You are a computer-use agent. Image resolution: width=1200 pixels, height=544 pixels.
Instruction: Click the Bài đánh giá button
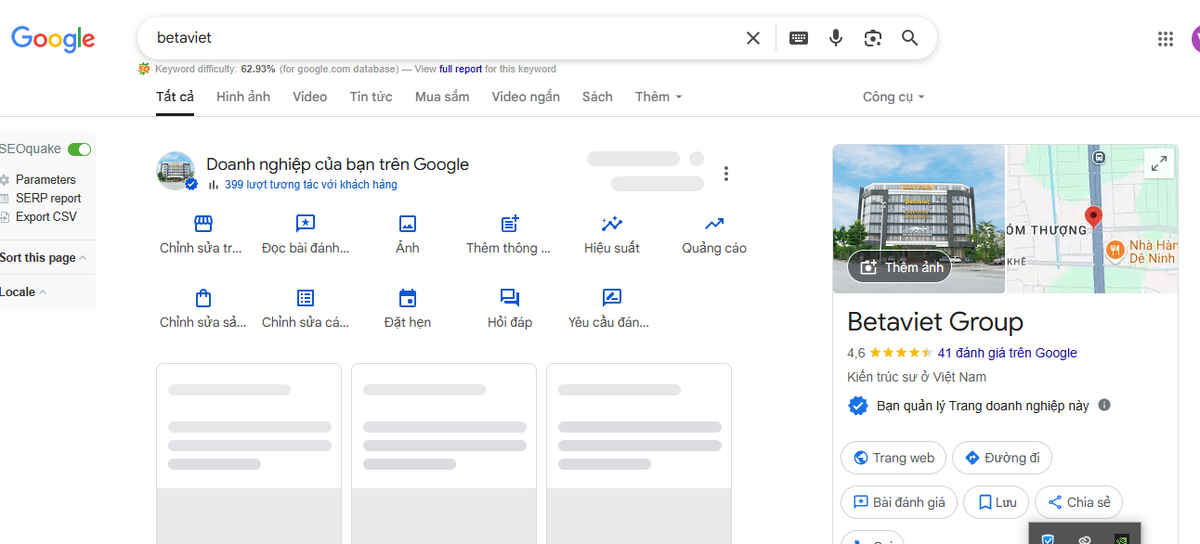899,502
